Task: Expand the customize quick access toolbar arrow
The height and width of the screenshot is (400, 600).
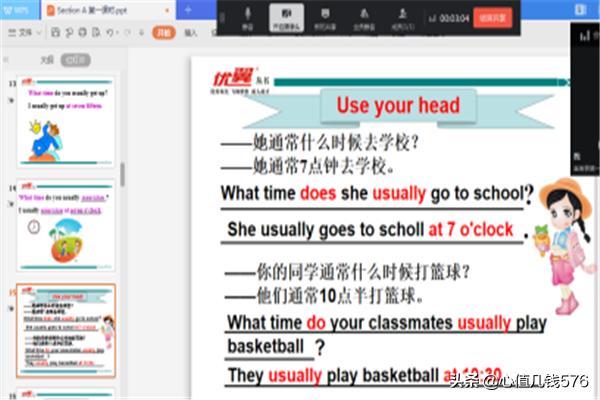Action: [142, 33]
